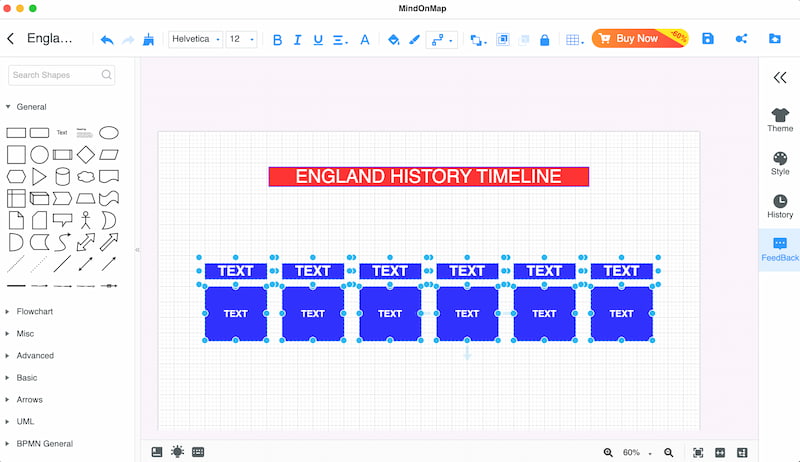Click the lock icon in toolbar
This screenshot has width=800, height=462.
[544, 40]
